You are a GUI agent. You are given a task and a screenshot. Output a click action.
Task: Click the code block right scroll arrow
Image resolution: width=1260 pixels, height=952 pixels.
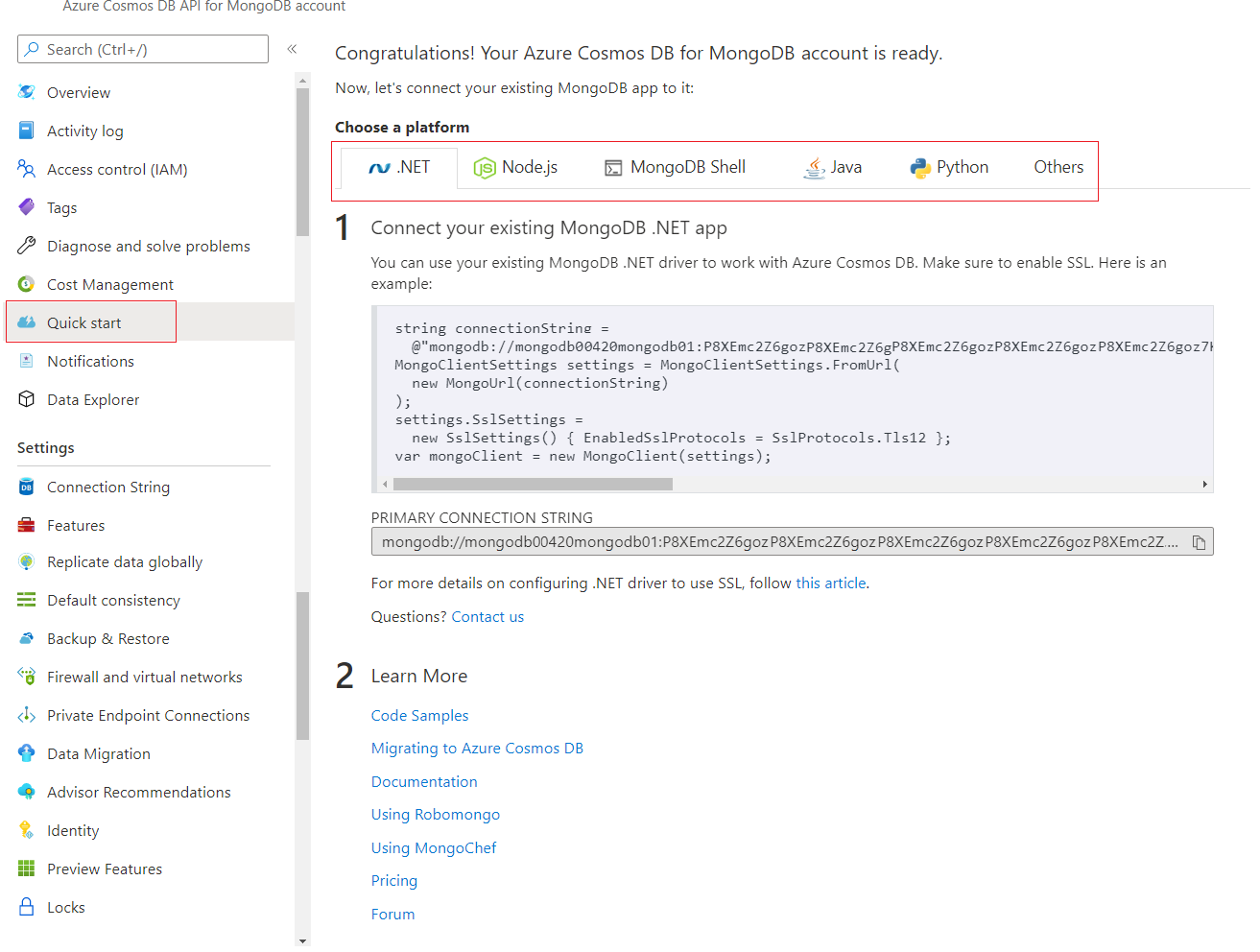coord(1205,484)
